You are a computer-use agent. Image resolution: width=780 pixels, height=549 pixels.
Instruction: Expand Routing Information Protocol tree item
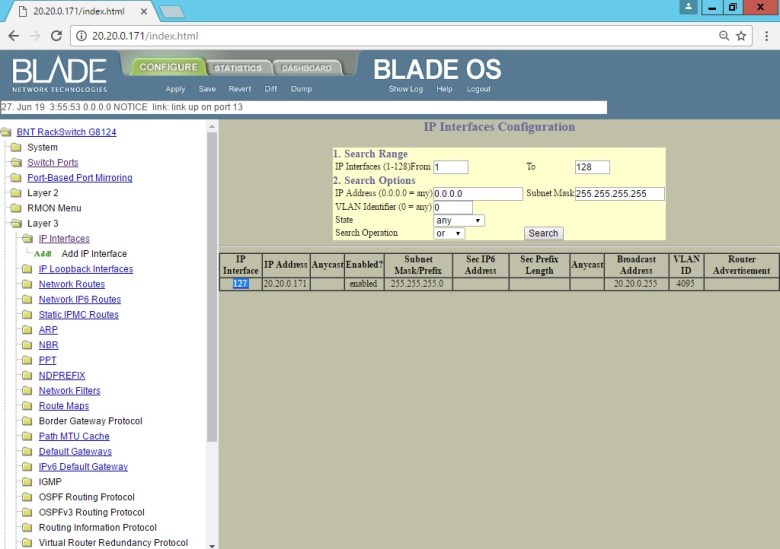98,528
